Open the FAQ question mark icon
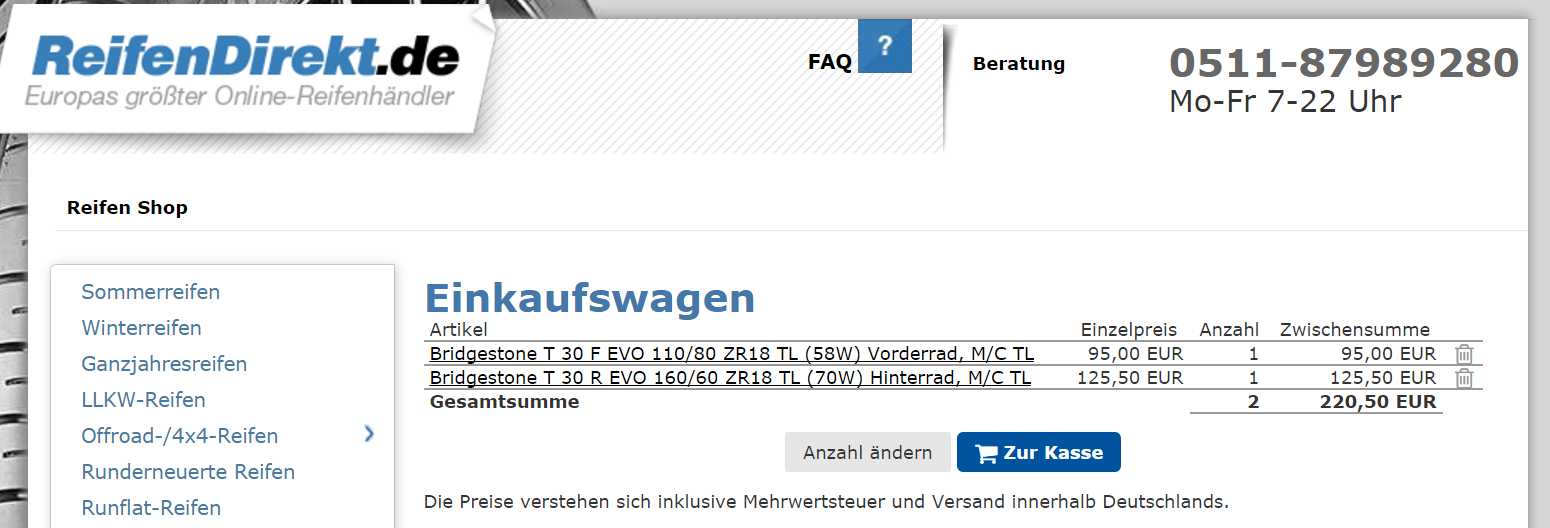Image resolution: width=1550 pixels, height=528 pixels. pos(885,46)
